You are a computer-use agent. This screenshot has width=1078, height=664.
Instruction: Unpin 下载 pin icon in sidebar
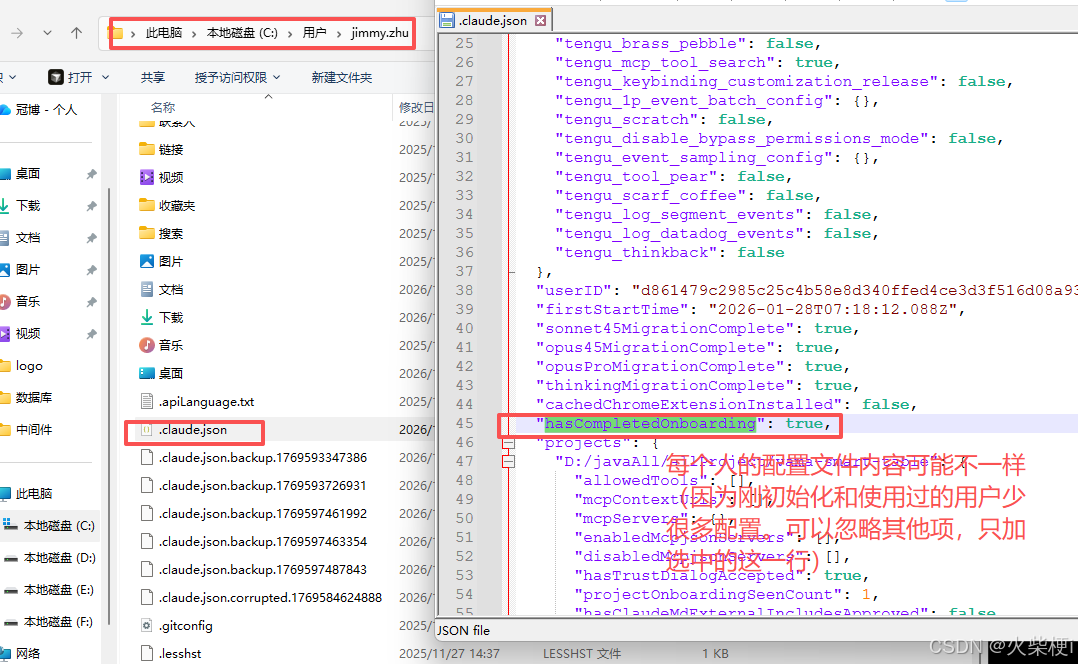(91, 206)
